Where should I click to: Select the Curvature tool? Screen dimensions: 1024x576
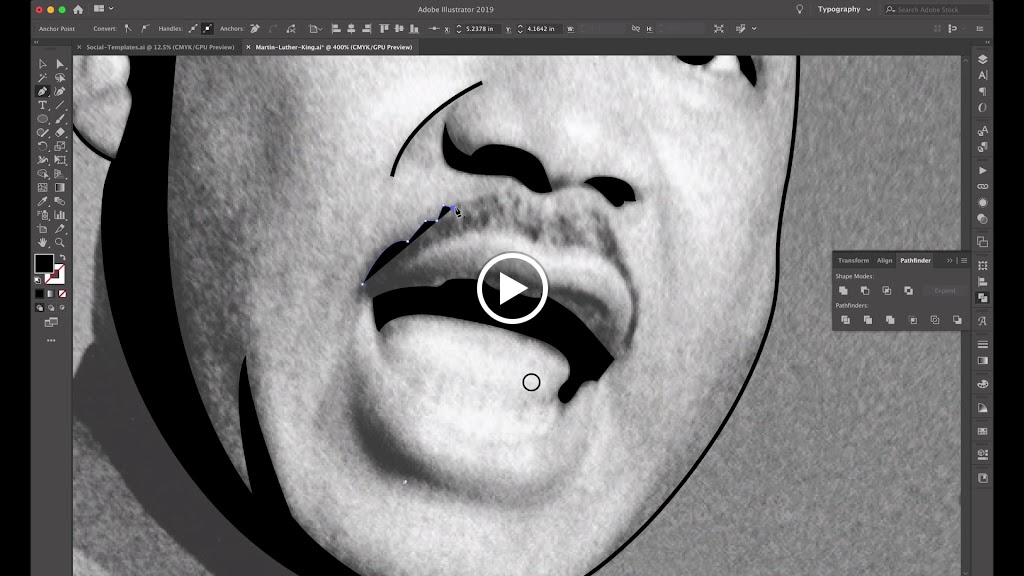[x=60, y=91]
